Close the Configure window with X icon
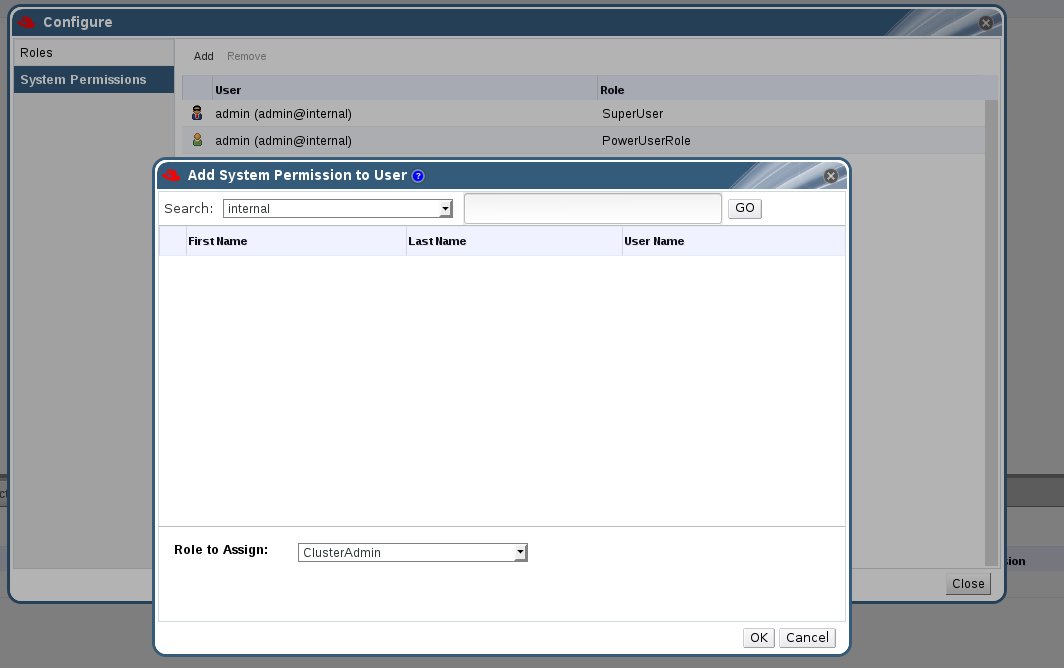 coord(986,22)
